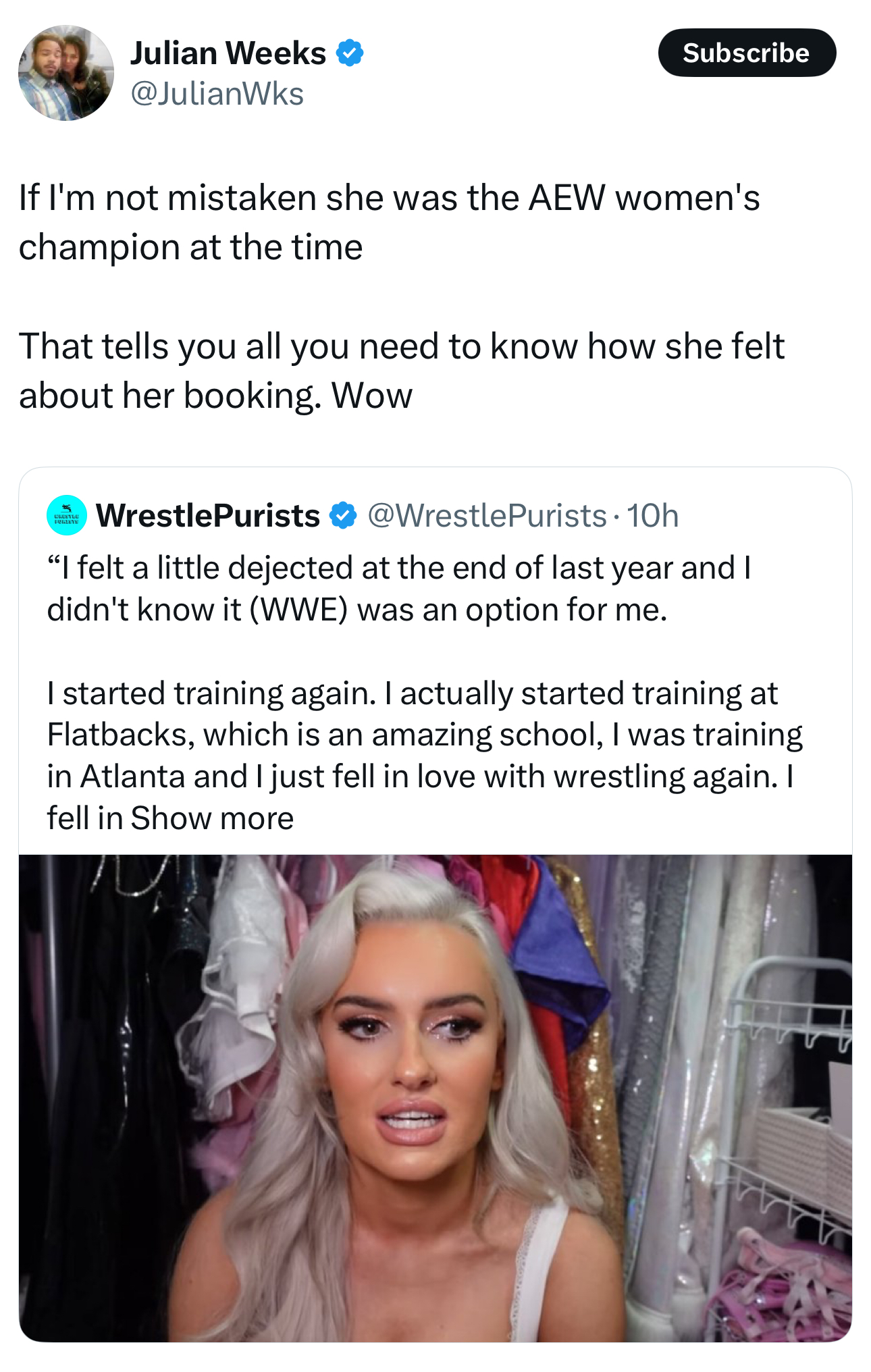871x1372 pixels.
Task: Visit the @JulianWks handle
Action: click(217, 94)
